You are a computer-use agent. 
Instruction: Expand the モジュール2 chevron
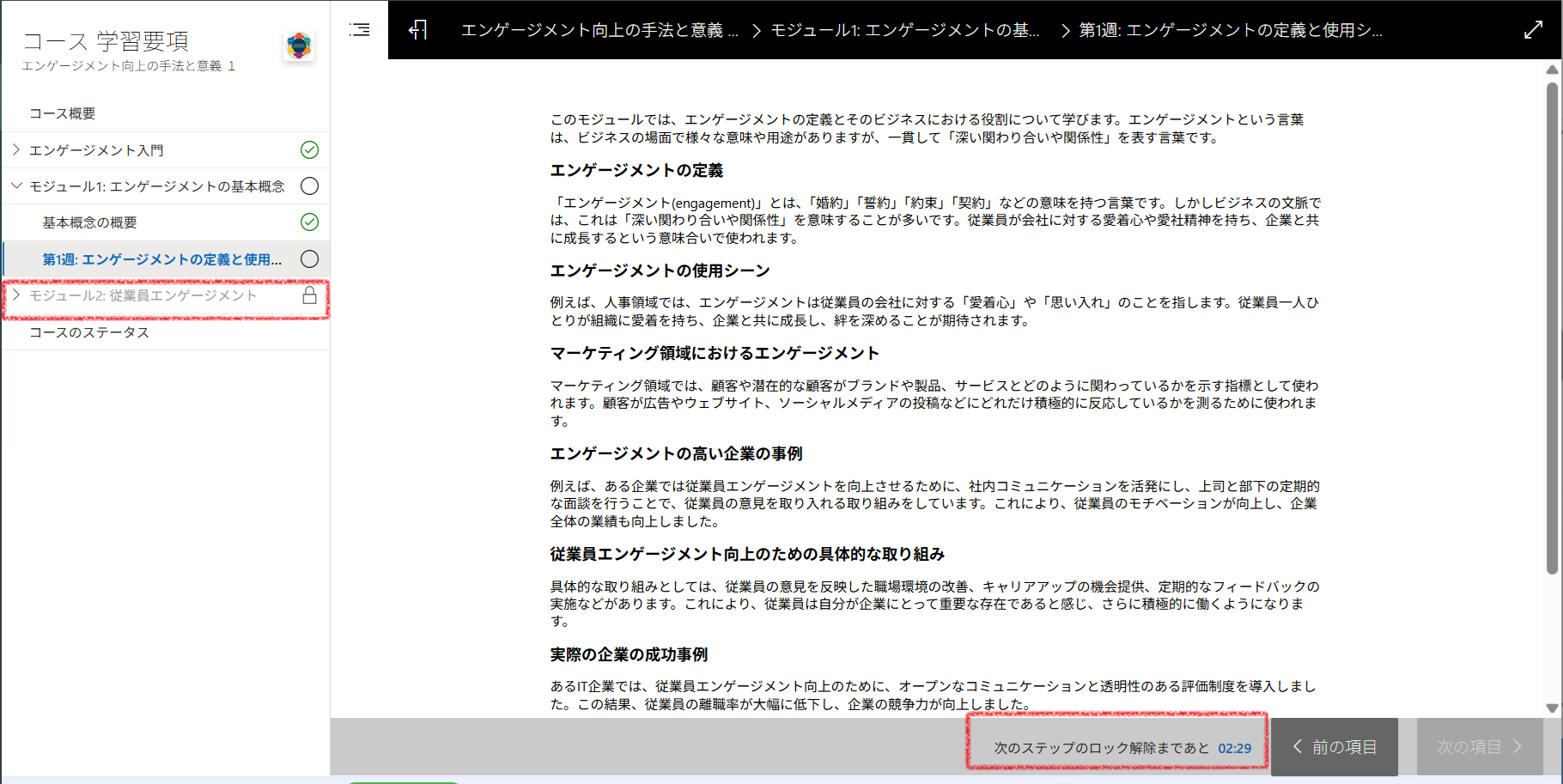click(16, 295)
